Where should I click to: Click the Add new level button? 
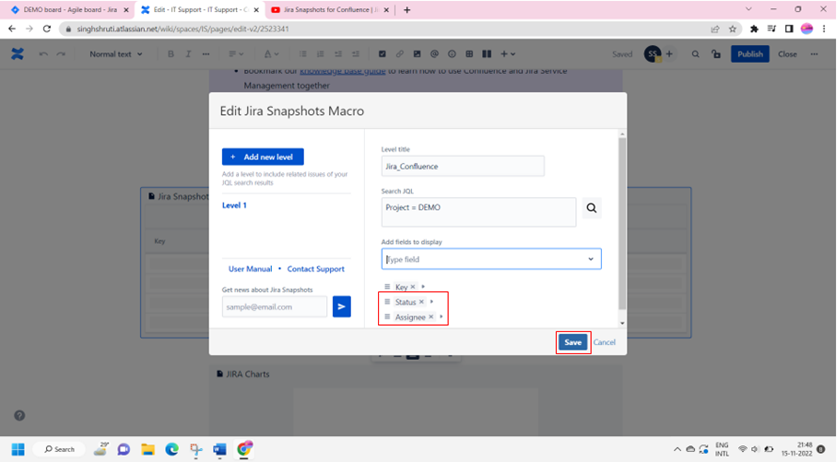(x=263, y=156)
